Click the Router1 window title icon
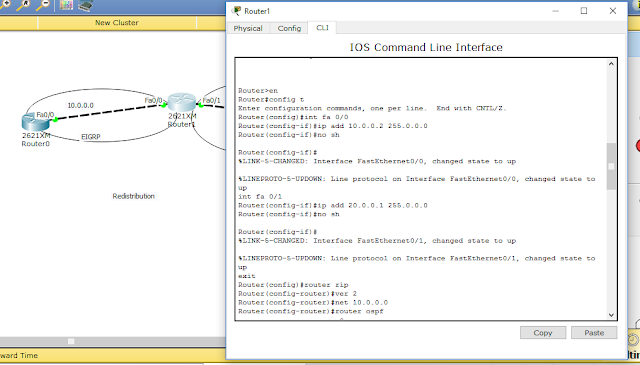 point(236,11)
